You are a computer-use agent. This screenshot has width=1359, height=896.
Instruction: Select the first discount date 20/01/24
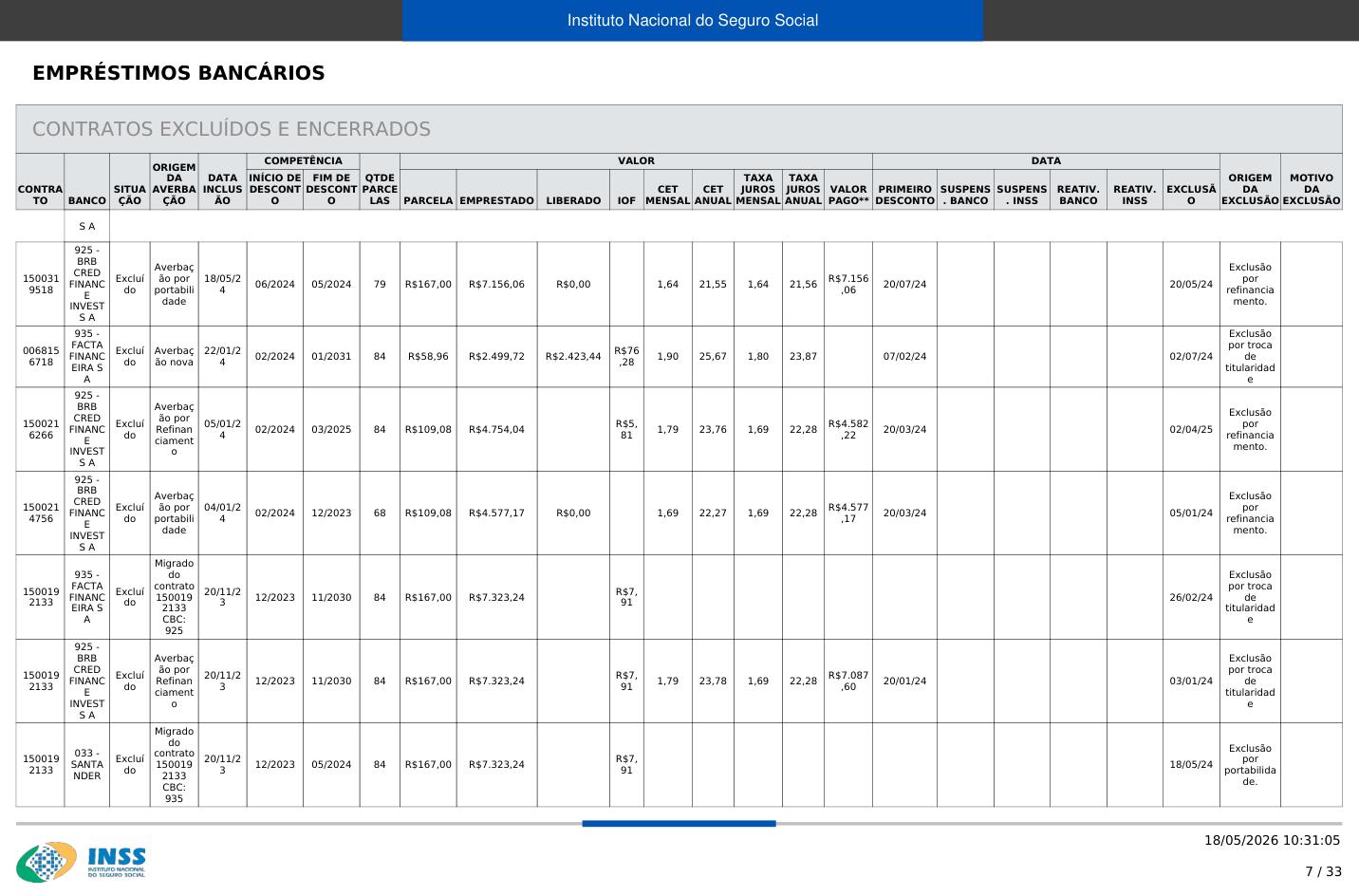tap(905, 681)
